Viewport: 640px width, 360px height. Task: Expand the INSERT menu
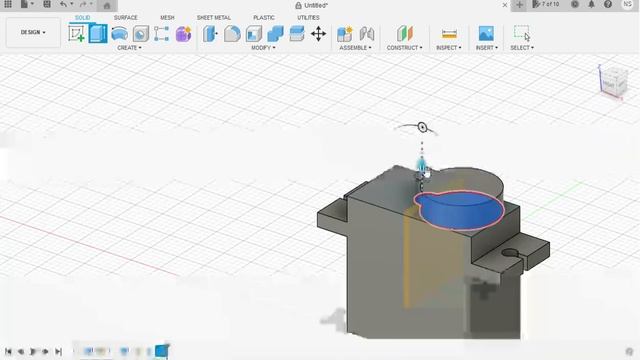pos(487,48)
